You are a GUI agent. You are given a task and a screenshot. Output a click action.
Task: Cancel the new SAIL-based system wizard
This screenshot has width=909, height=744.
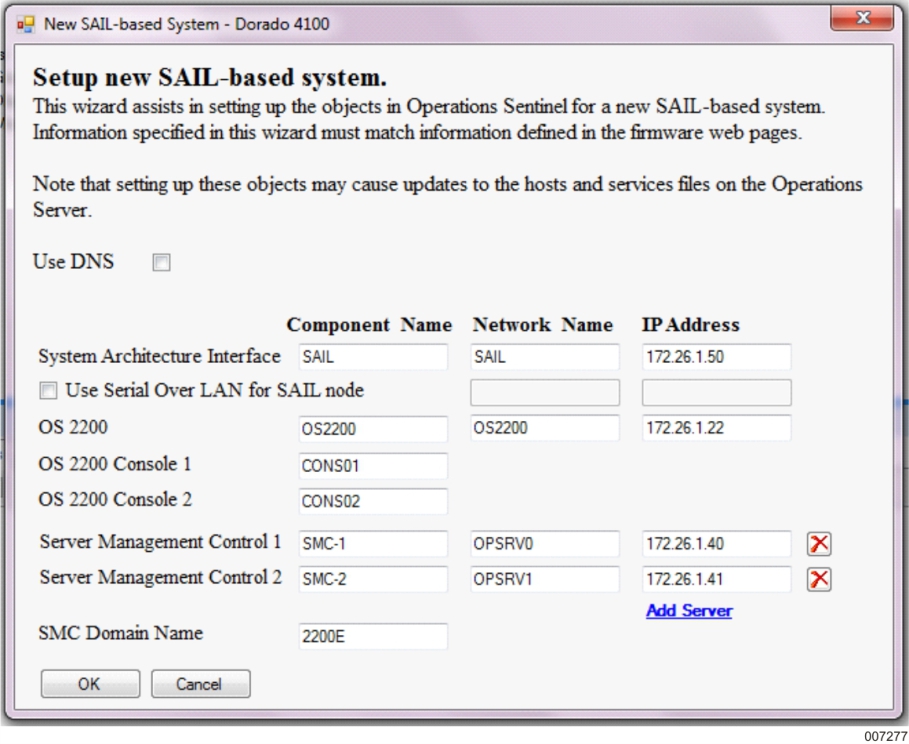(201, 684)
